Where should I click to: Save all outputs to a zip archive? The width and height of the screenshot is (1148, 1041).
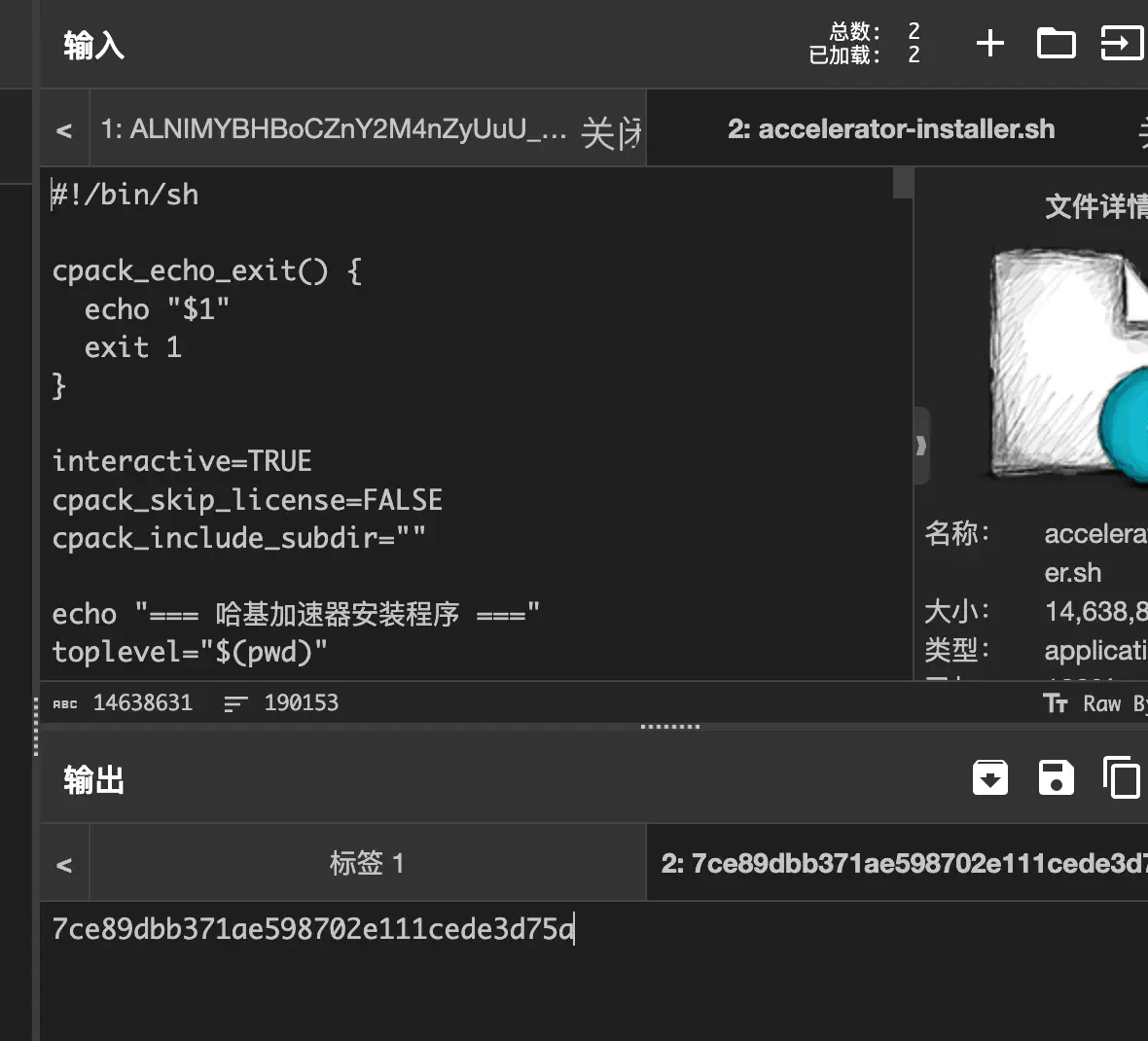click(x=990, y=778)
